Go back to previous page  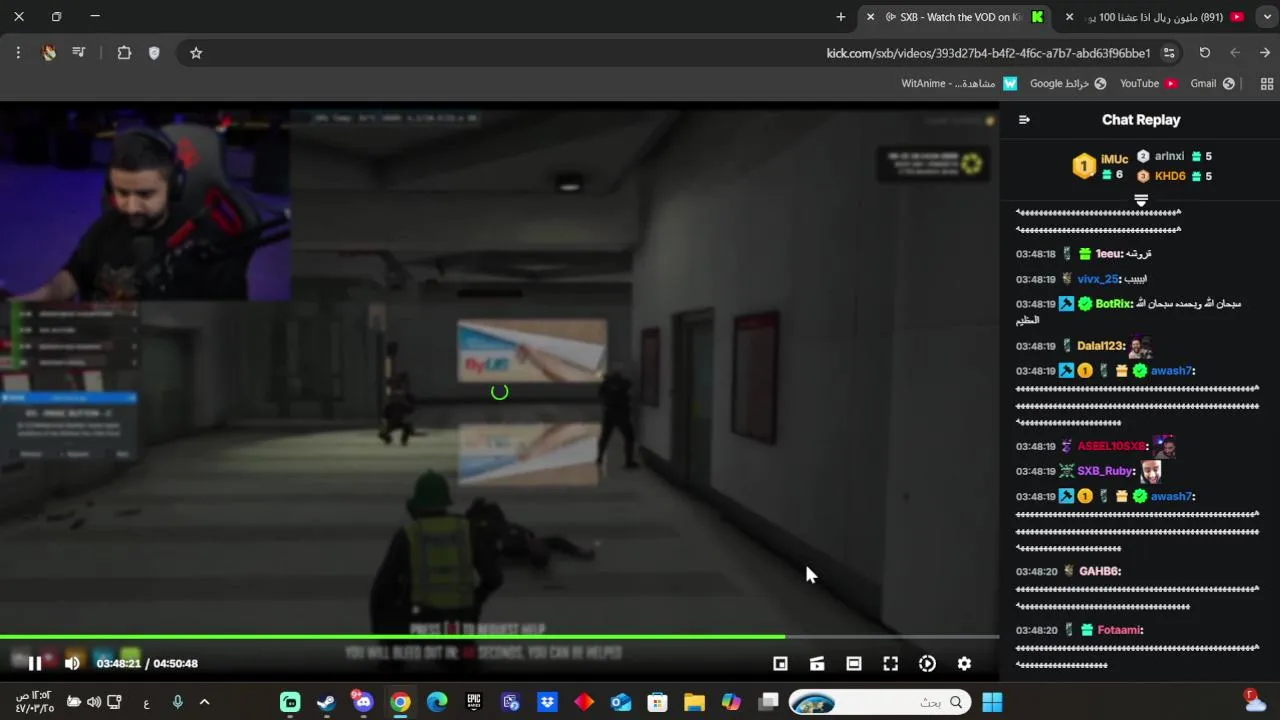[x=1265, y=53]
